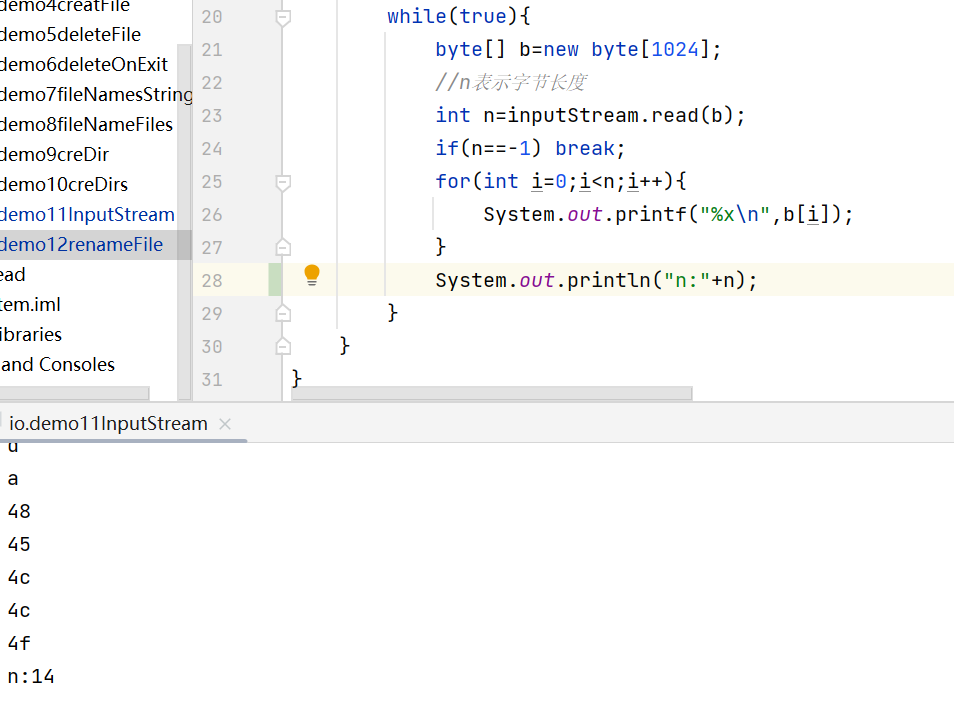Click the 'printf' call on line 26
The height and width of the screenshot is (725, 954).
(x=650, y=214)
